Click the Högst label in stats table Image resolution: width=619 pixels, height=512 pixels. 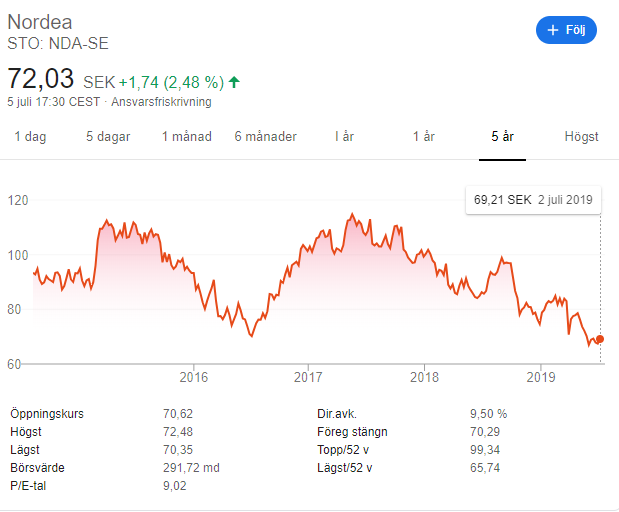[x=26, y=432]
